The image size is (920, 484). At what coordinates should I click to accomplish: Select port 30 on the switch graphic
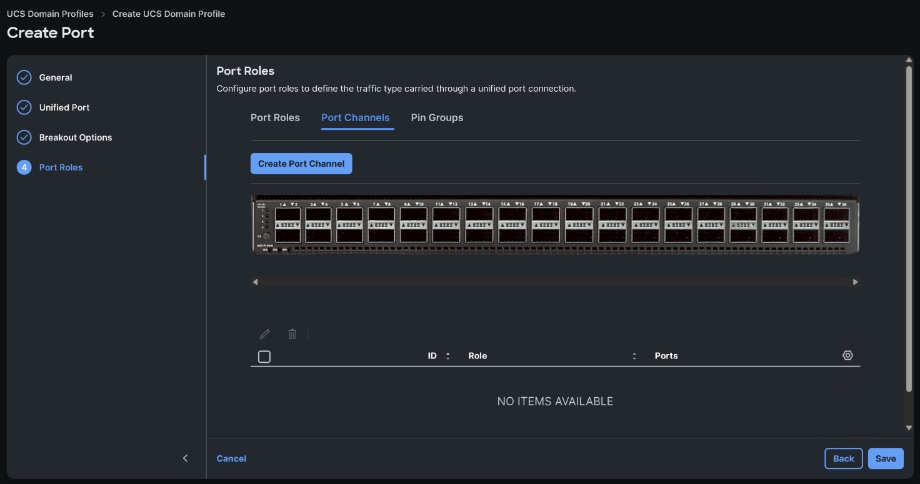click(743, 236)
